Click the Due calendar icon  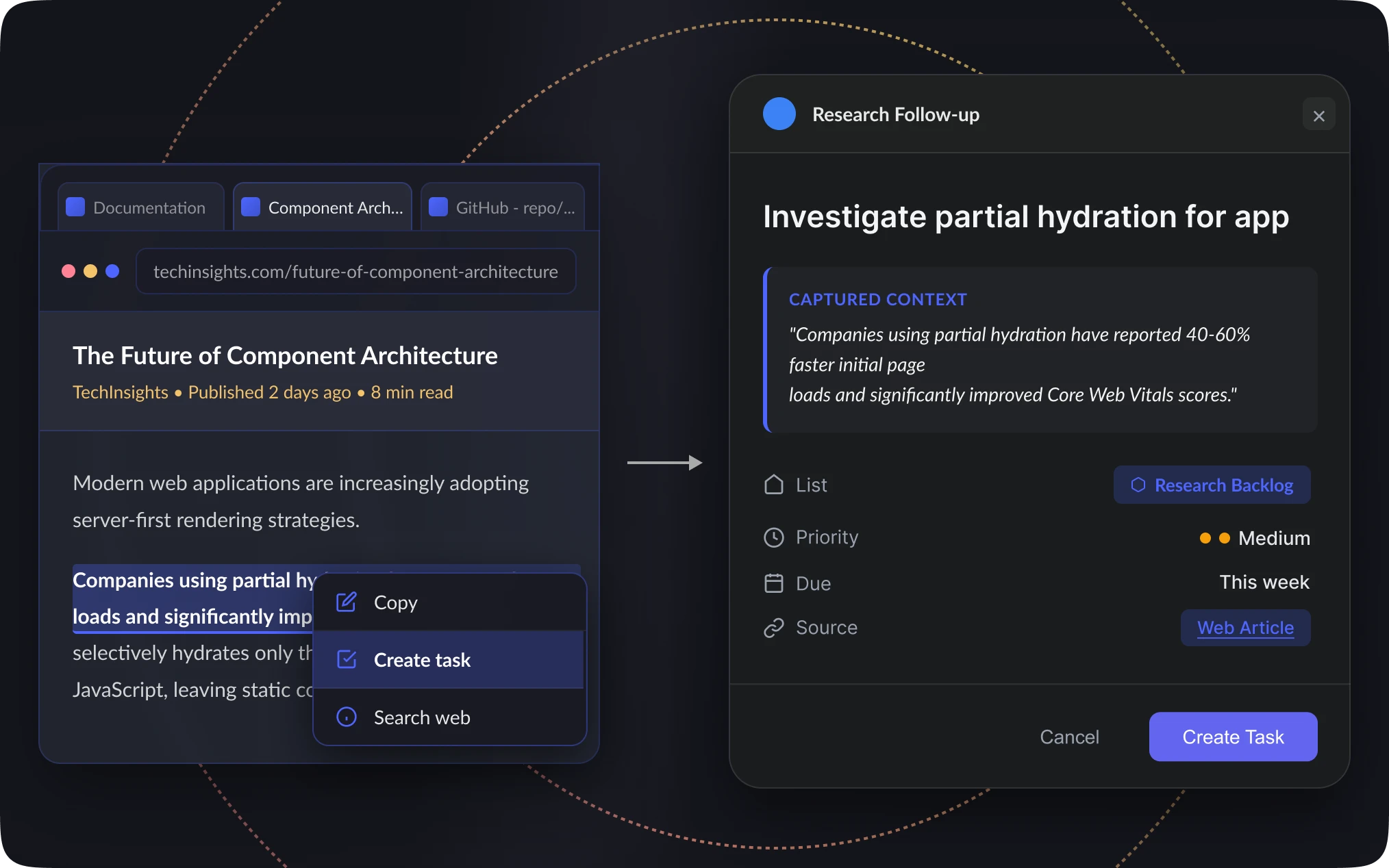773,583
